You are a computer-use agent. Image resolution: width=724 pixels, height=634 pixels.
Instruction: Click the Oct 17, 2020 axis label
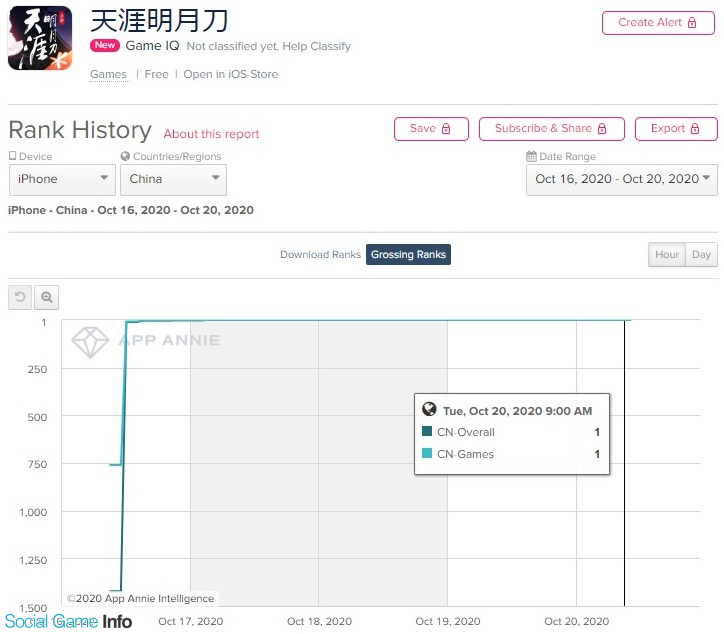click(x=191, y=621)
